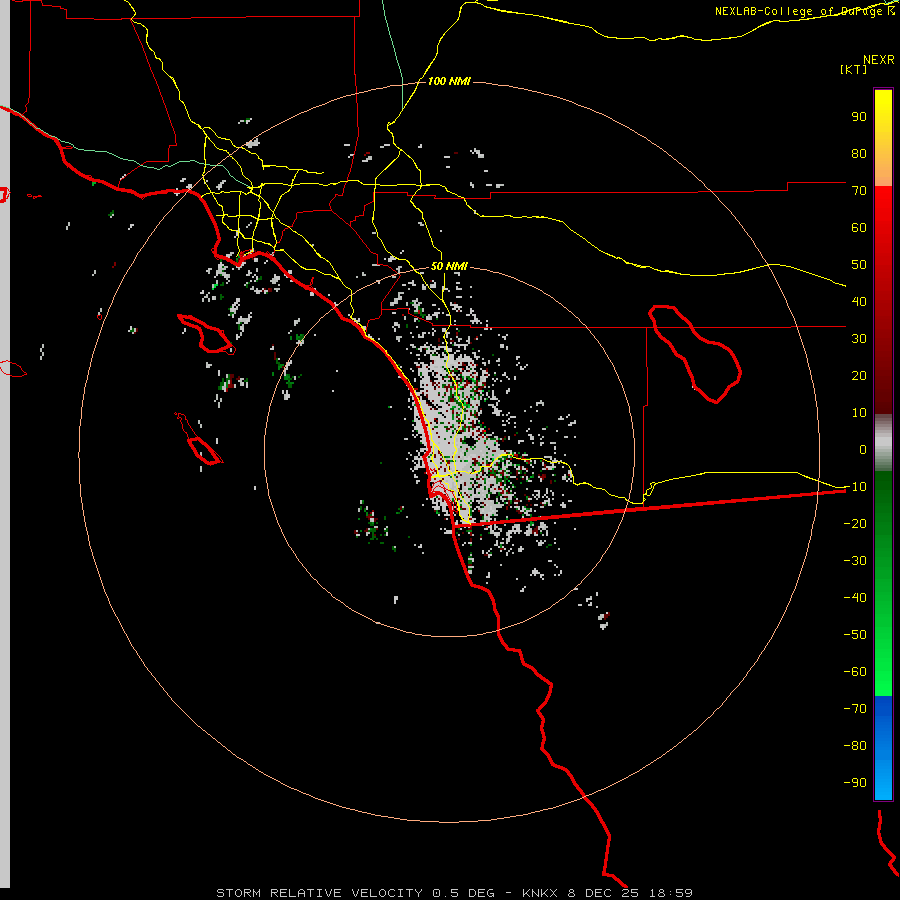Click the positive 10 knot scale label
This screenshot has height=900, width=900.
859,413
